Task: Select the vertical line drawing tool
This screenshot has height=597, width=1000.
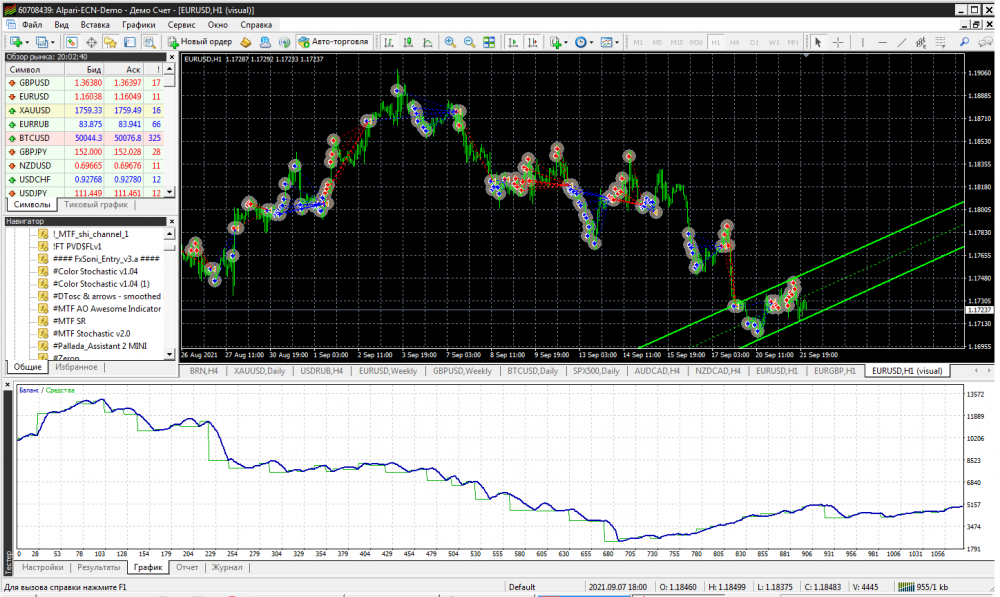Action: coord(862,42)
